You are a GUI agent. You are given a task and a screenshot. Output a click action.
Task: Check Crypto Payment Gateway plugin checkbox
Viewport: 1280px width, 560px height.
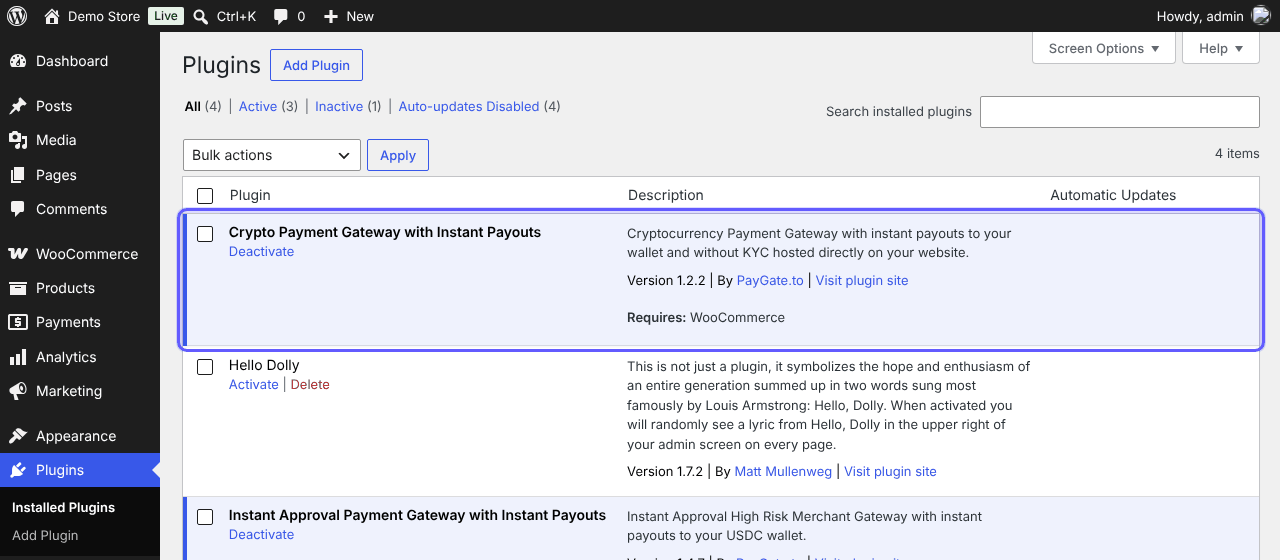[205, 234]
